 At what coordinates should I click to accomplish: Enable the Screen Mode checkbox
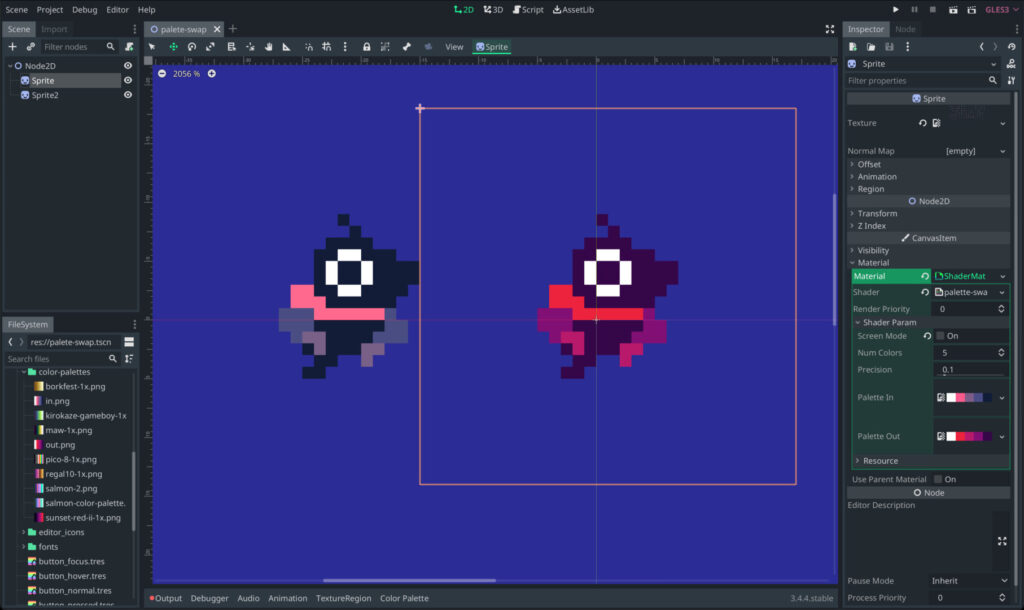point(940,336)
